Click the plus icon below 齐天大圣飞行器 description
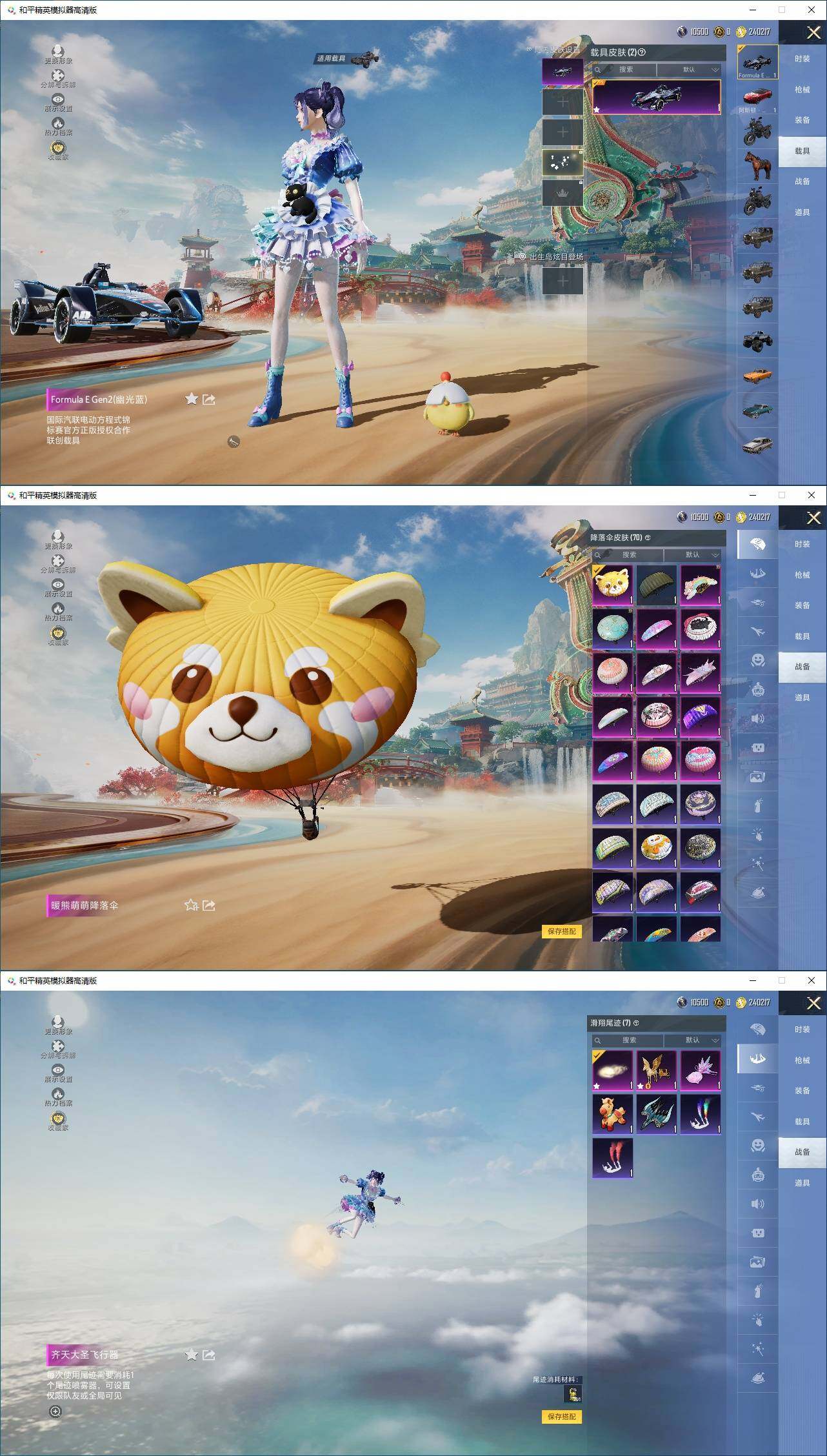 (55, 1411)
